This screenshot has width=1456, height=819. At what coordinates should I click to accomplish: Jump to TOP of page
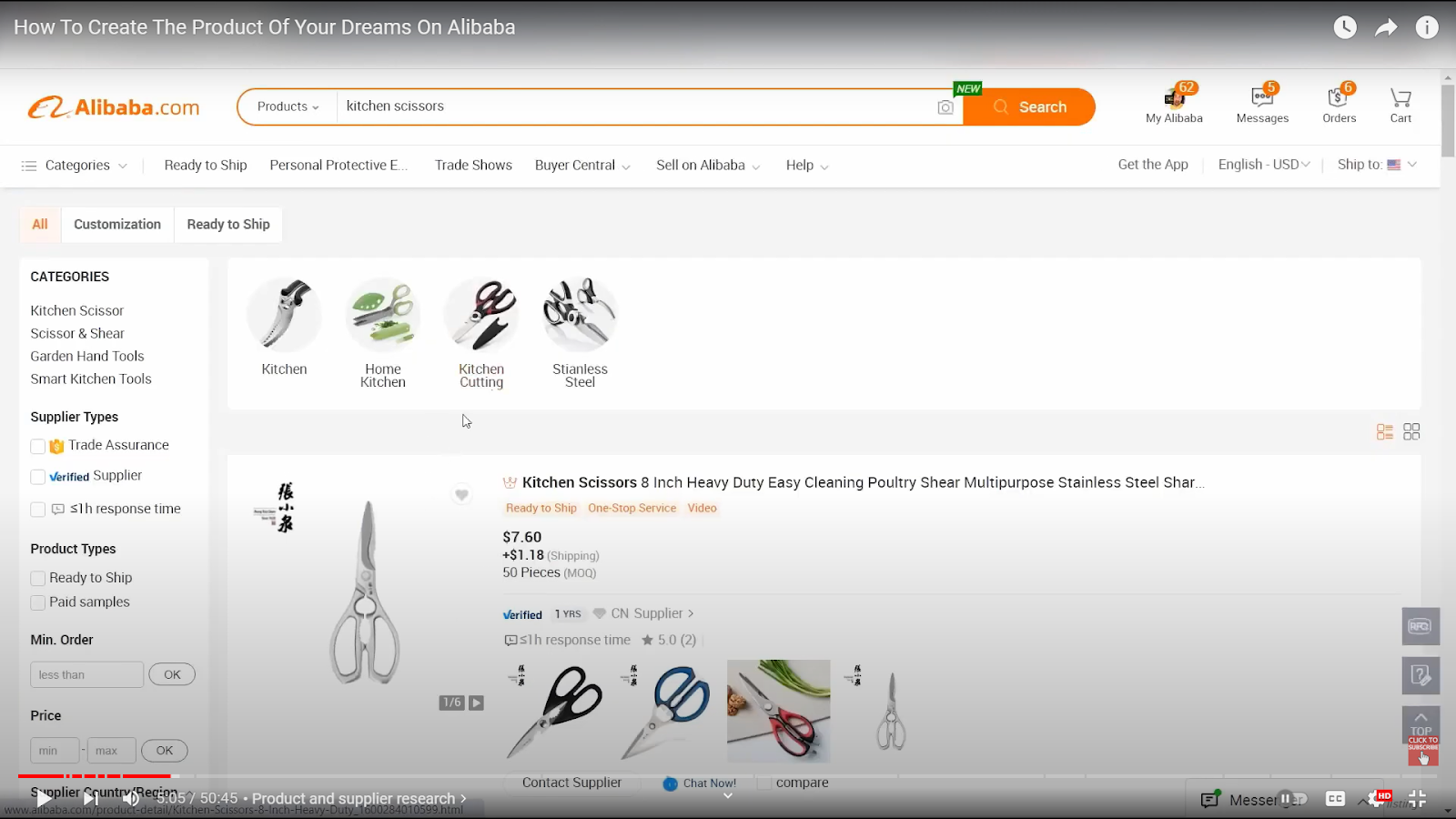[x=1421, y=724]
